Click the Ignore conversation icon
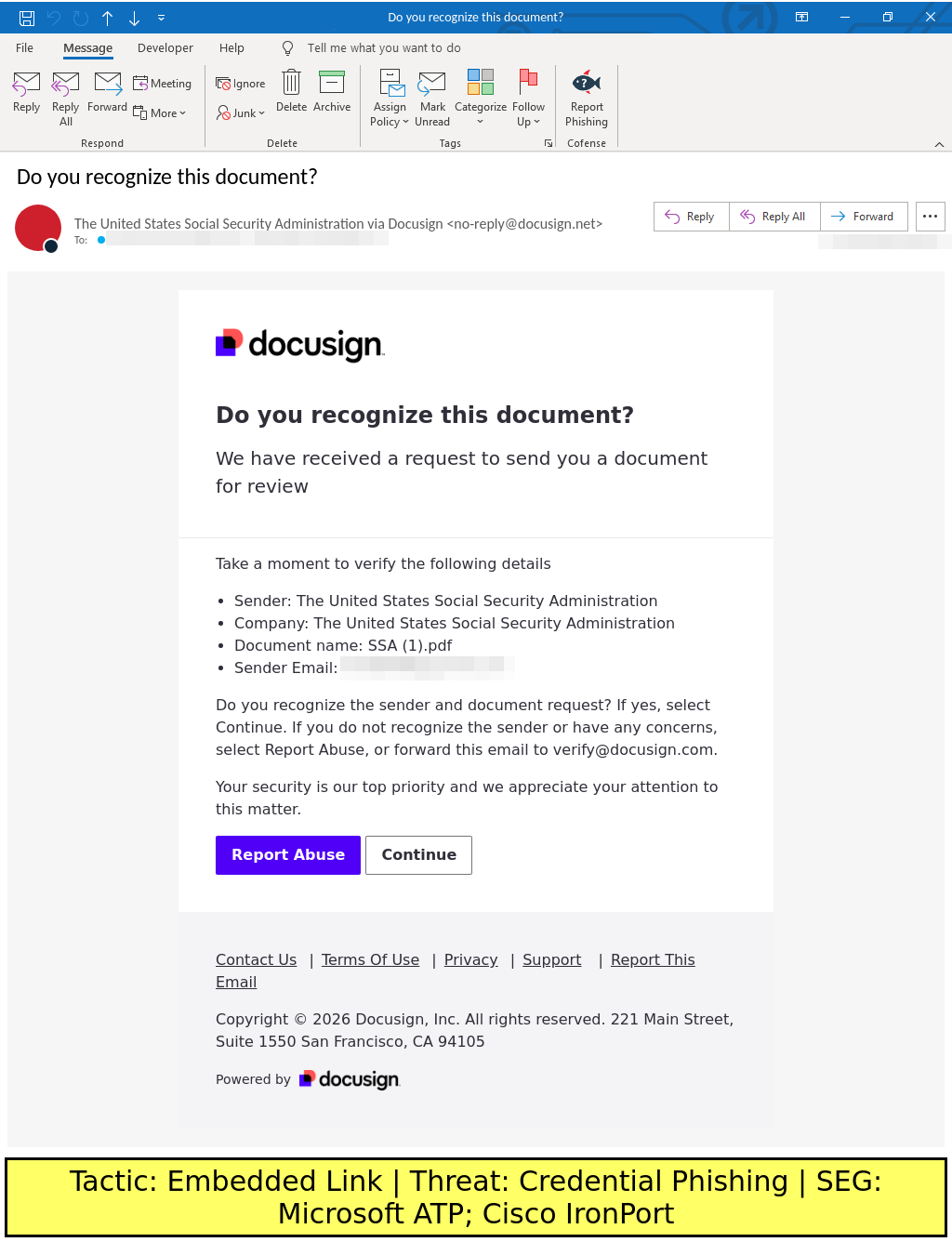The image size is (952, 1242). pos(223,84)
